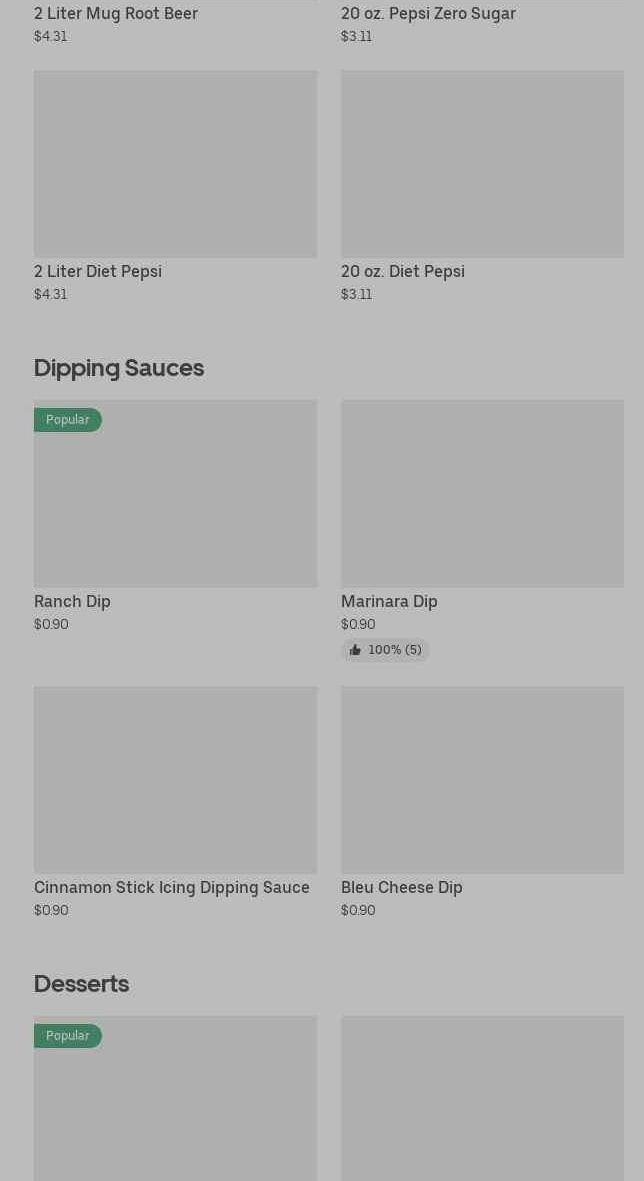Click the Dipping Sauces section heading
The image size is (644, 1181).
(119, 368)
